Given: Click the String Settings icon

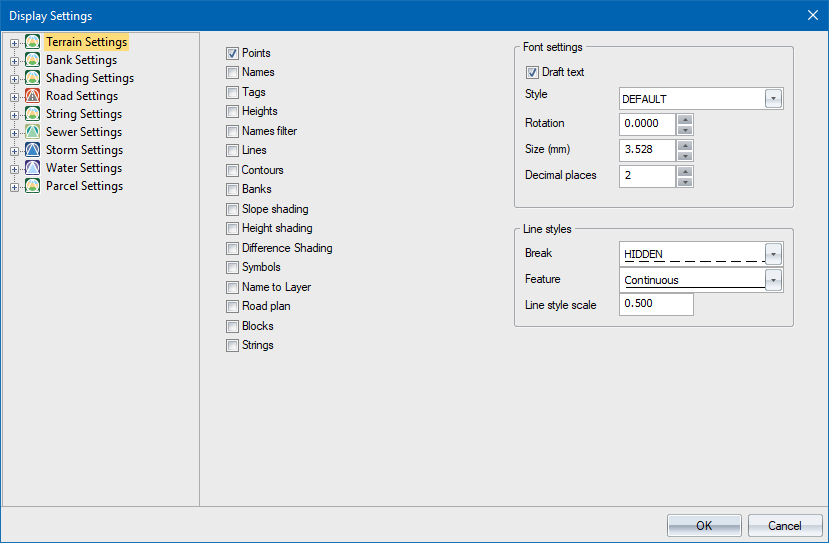Looking at the screenshot, I should (x=32, y=114).
